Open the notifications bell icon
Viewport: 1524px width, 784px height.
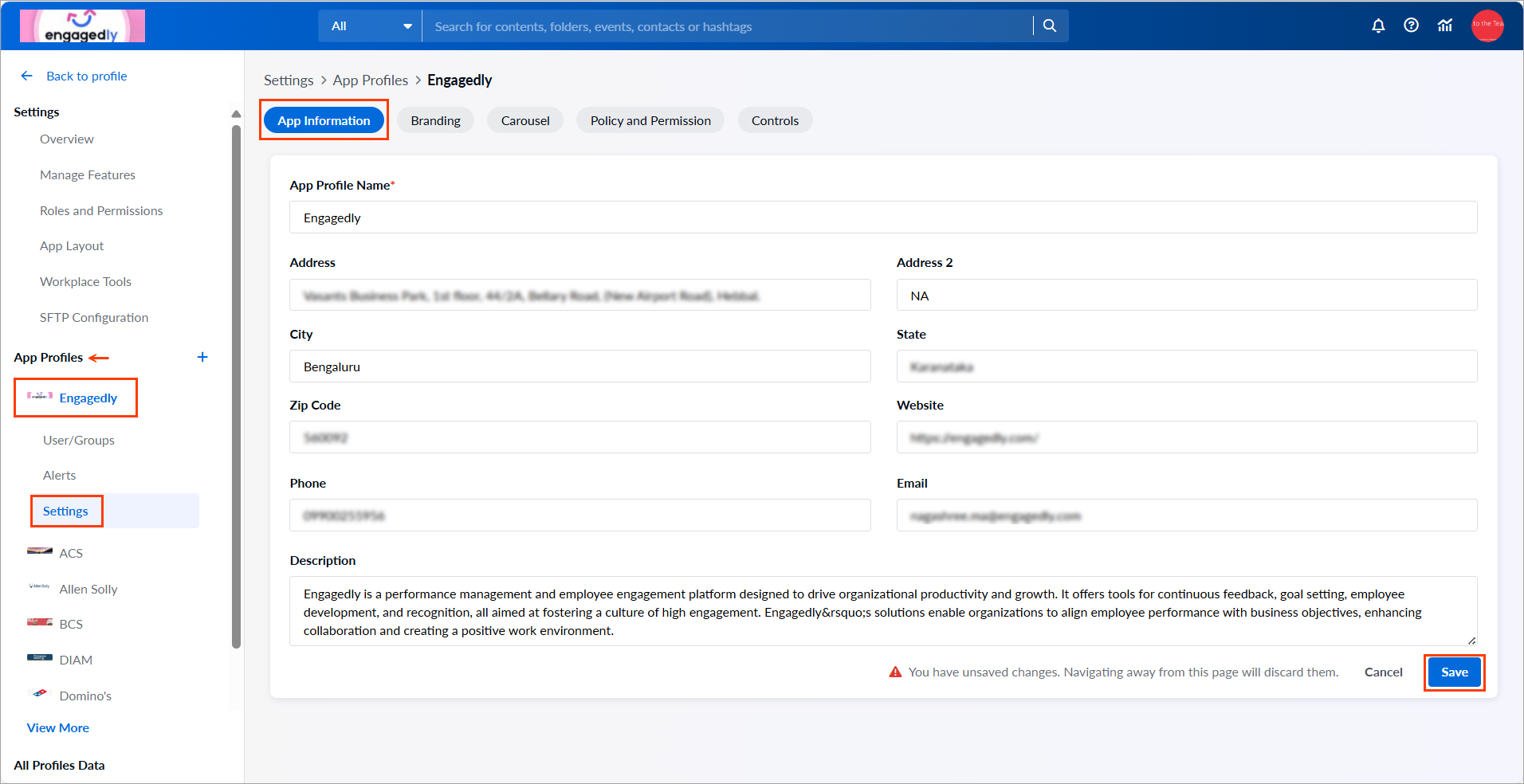1378,25
